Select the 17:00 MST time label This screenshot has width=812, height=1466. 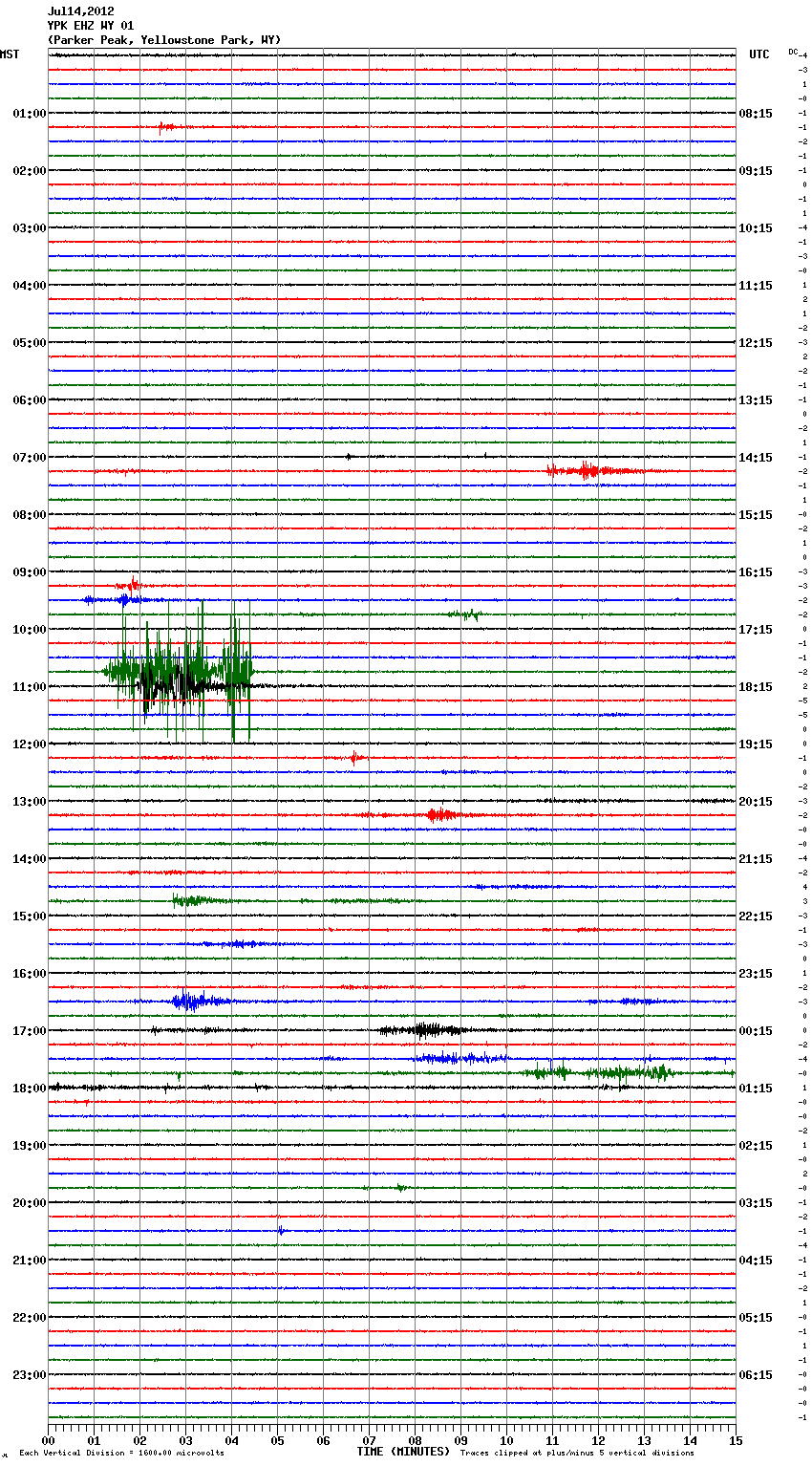pyautogui.click(x=30, y=1031)
